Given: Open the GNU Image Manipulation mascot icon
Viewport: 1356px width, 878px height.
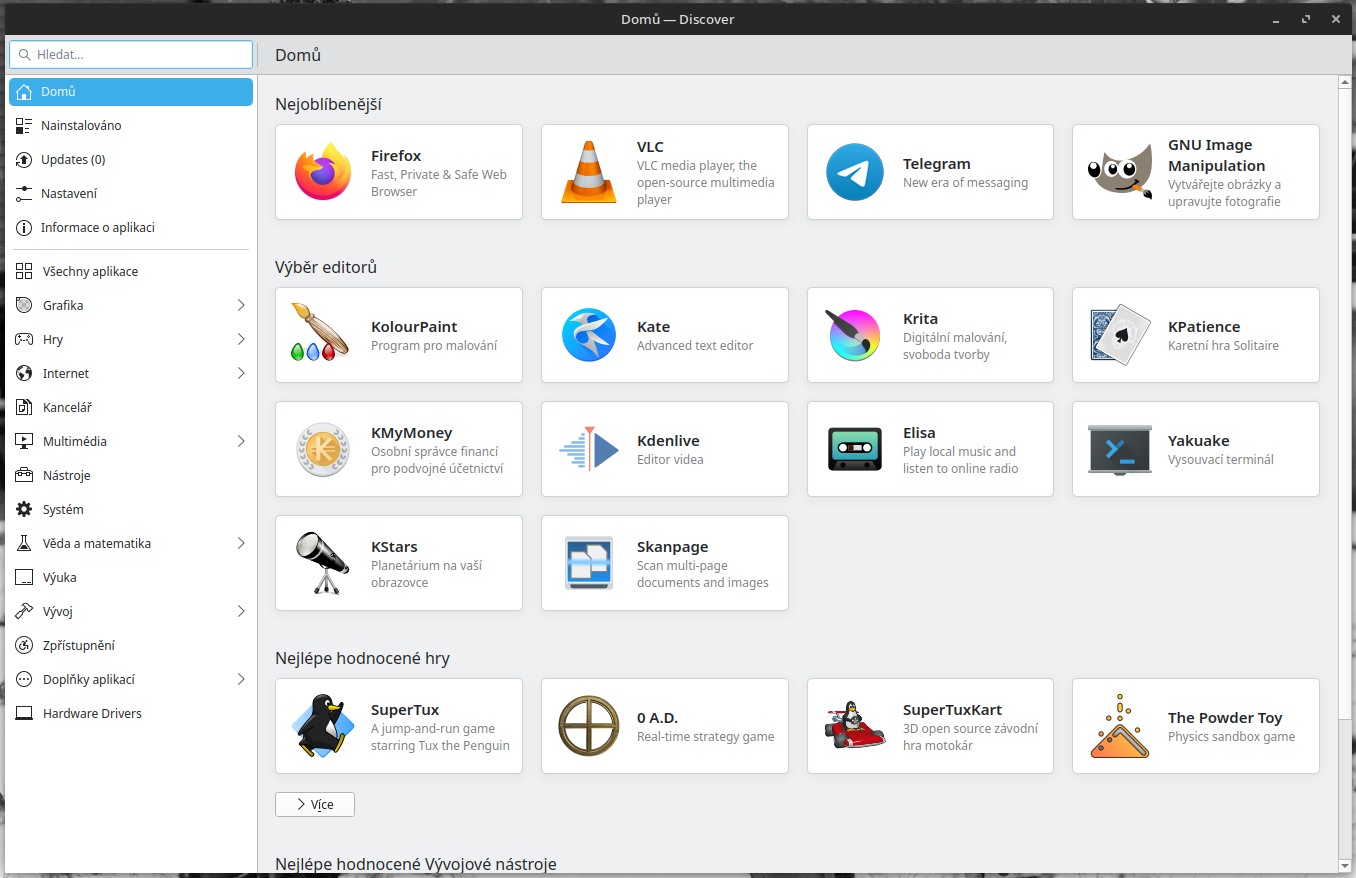Looking at the screenshot, I should click(x=1120, y=172).
